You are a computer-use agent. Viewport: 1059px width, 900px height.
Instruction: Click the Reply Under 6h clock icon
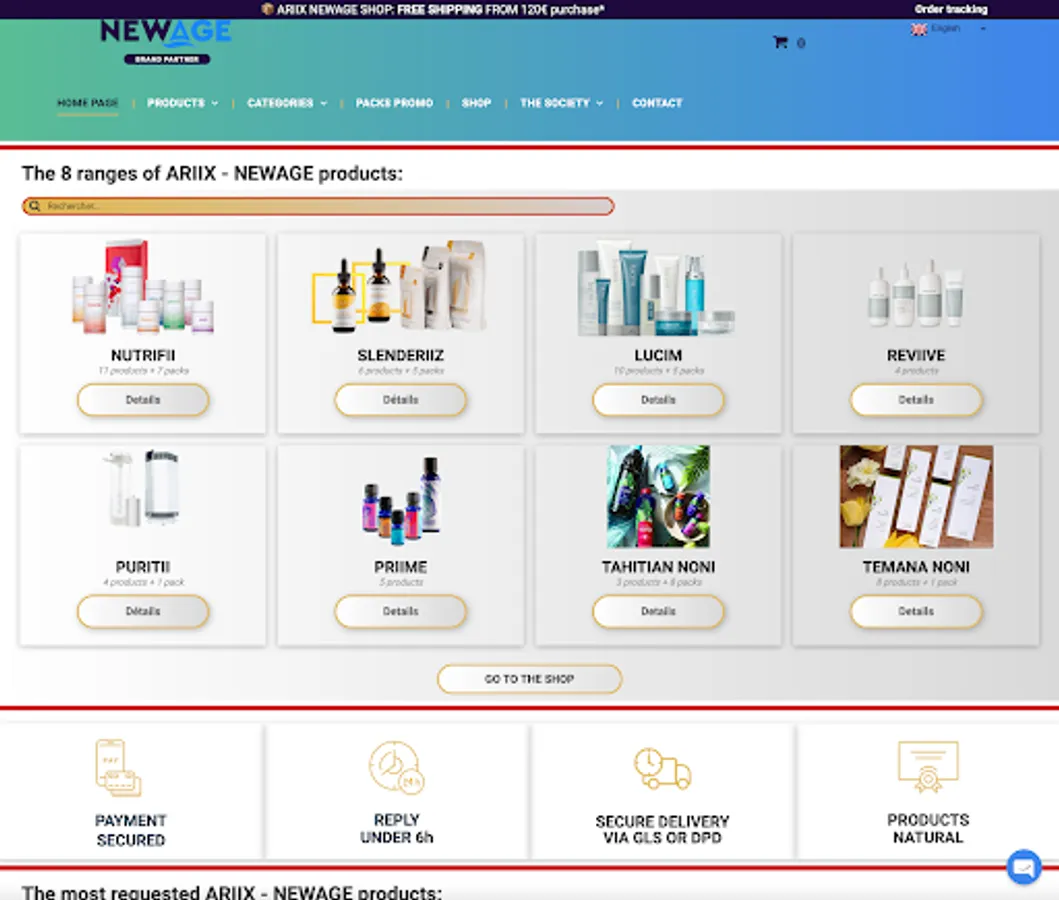tap(396, 767)
